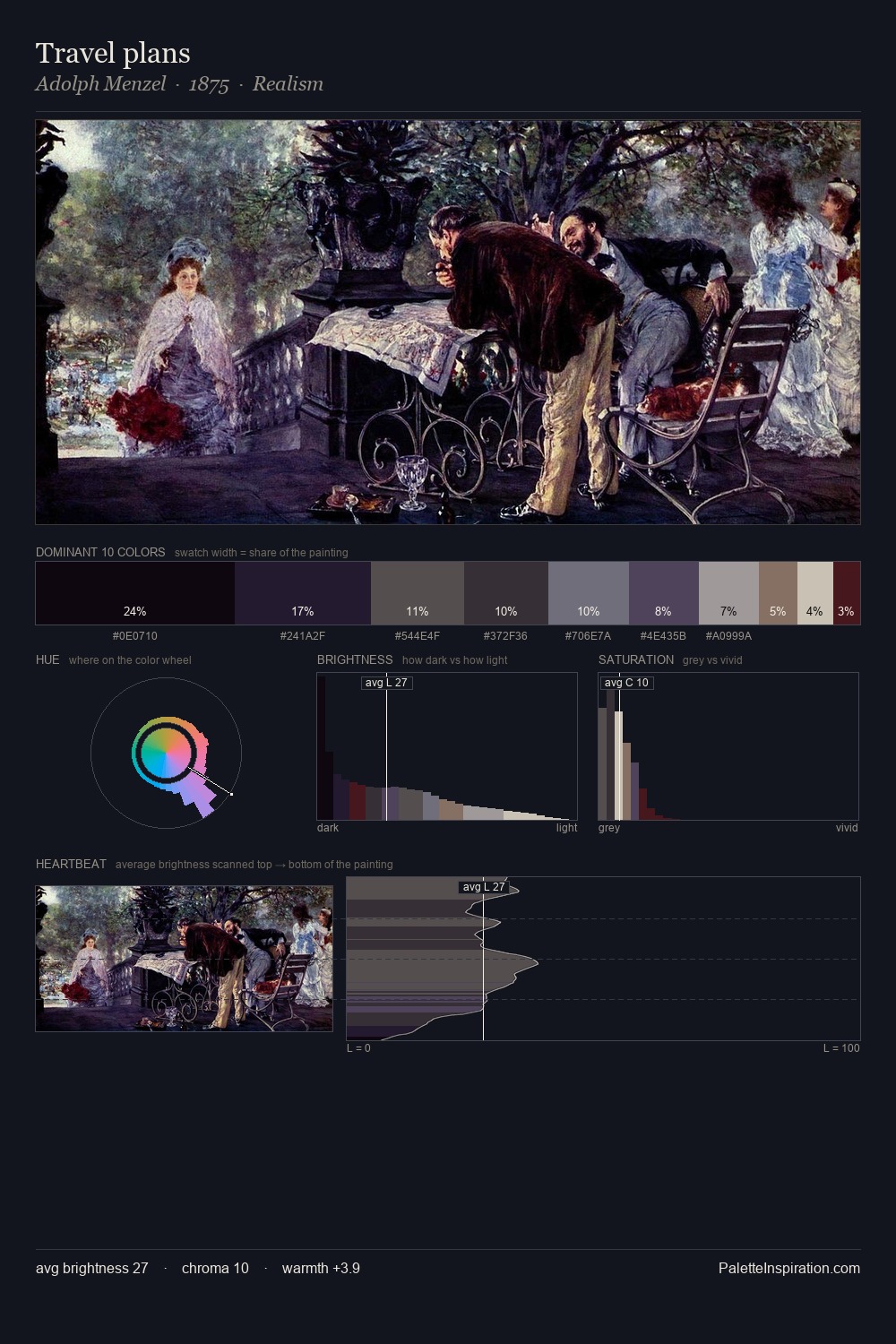This screenshot has height=1344, width=896.
Task: Click the BRIGHTNESS section heading
Action: click(x=355, y=659)
